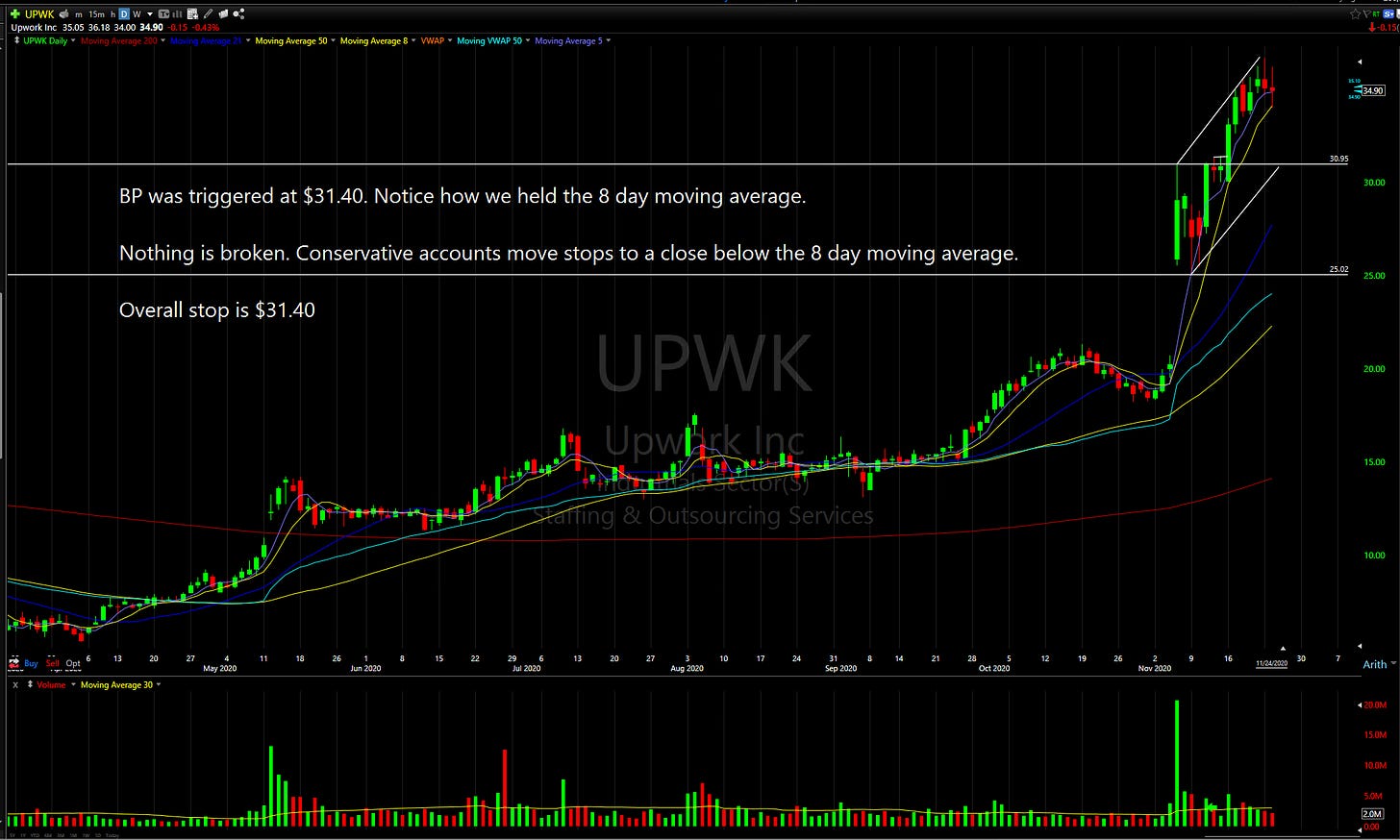Click the Buy button
Image resolution: width=1400 pixels, height=840 pixels.
31,663
